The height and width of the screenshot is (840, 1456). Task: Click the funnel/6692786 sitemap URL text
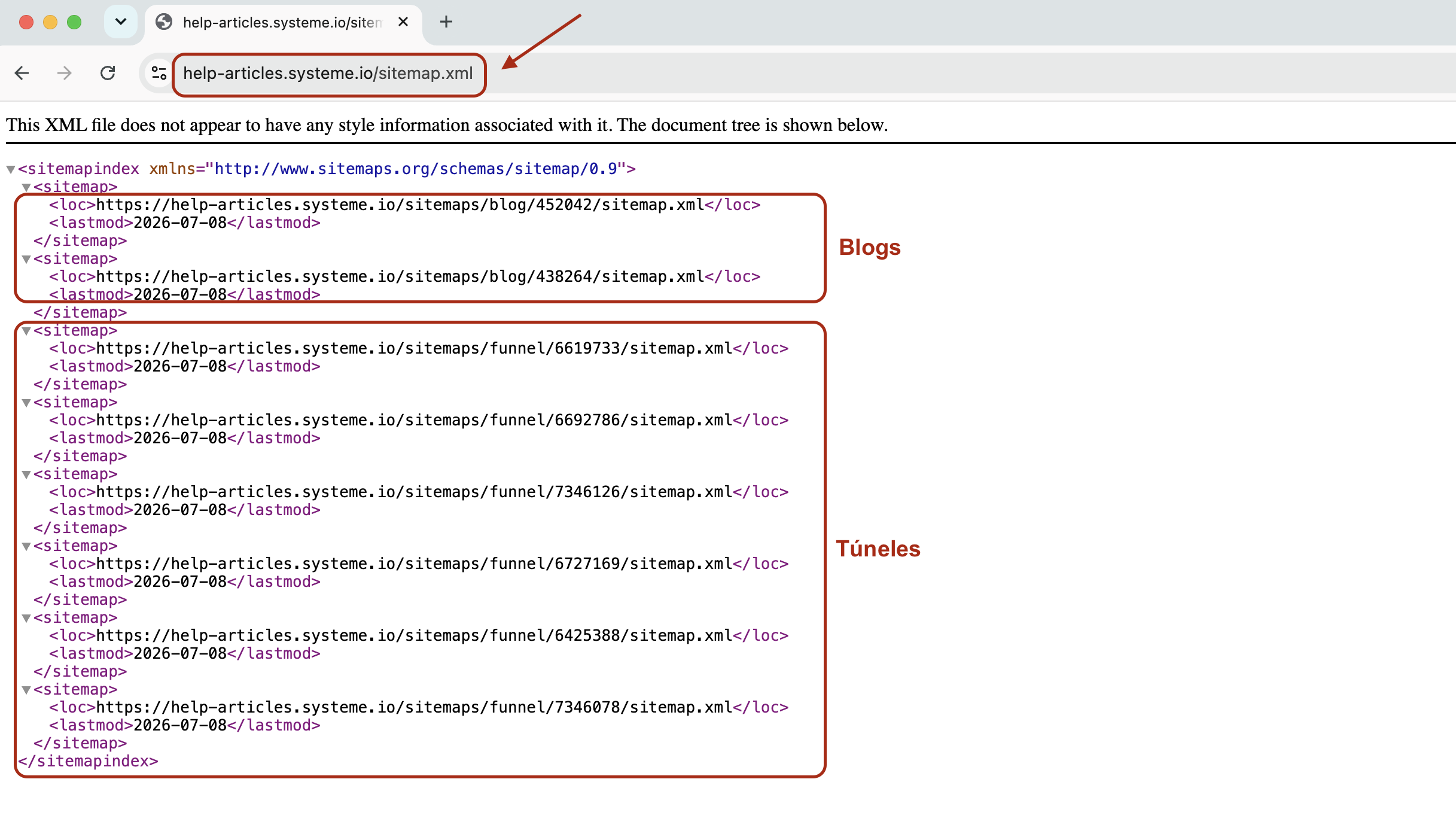pos(415,421)
